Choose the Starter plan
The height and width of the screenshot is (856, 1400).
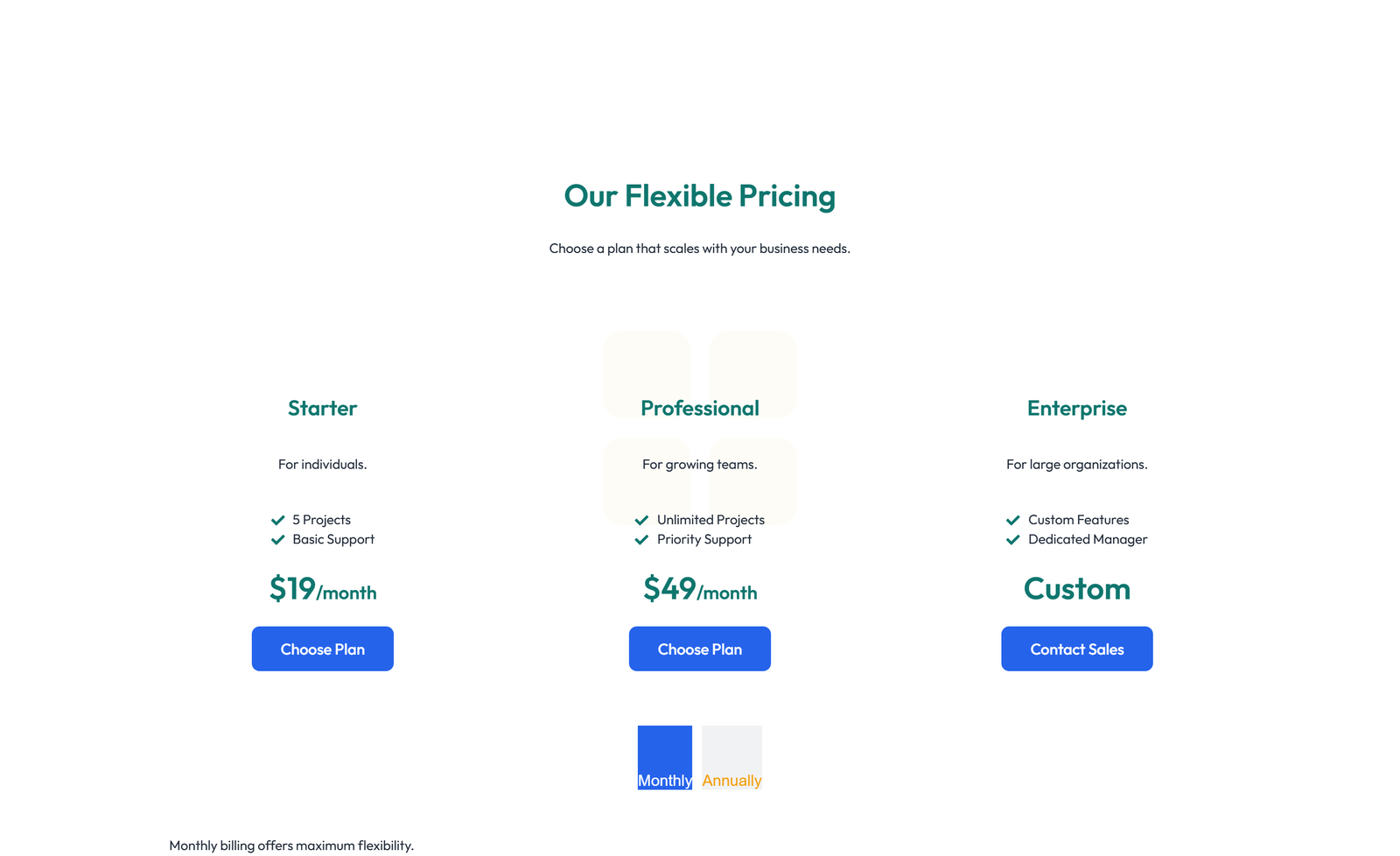click(322, 649)
